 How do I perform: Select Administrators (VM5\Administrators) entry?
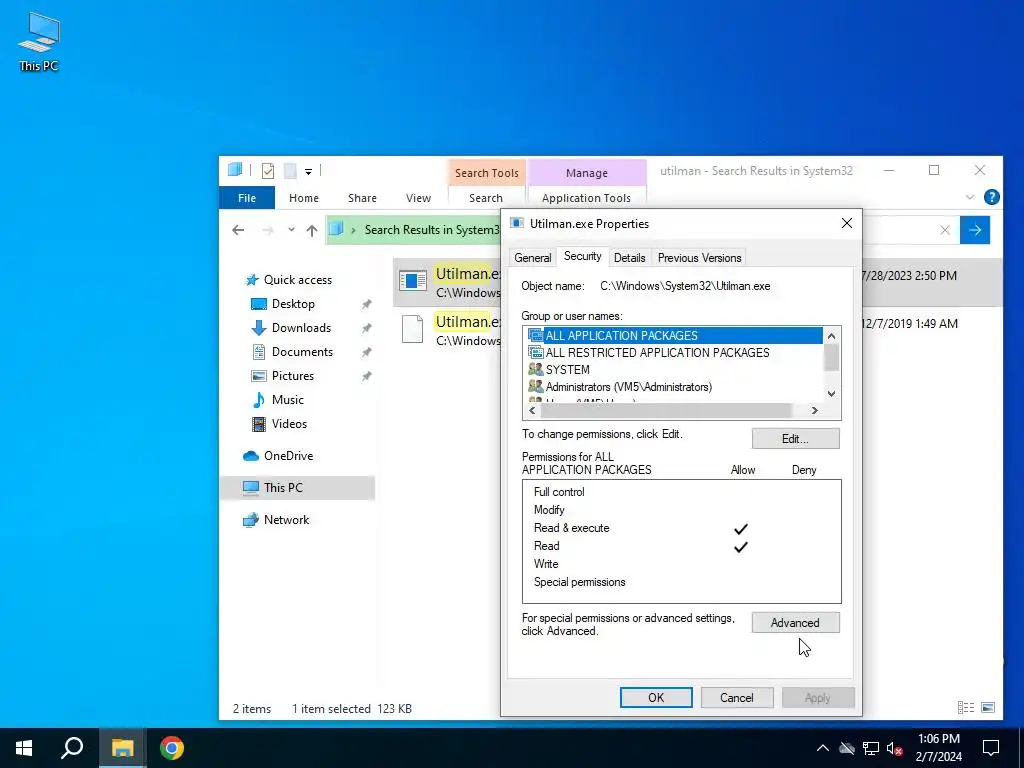coord(673,387)
